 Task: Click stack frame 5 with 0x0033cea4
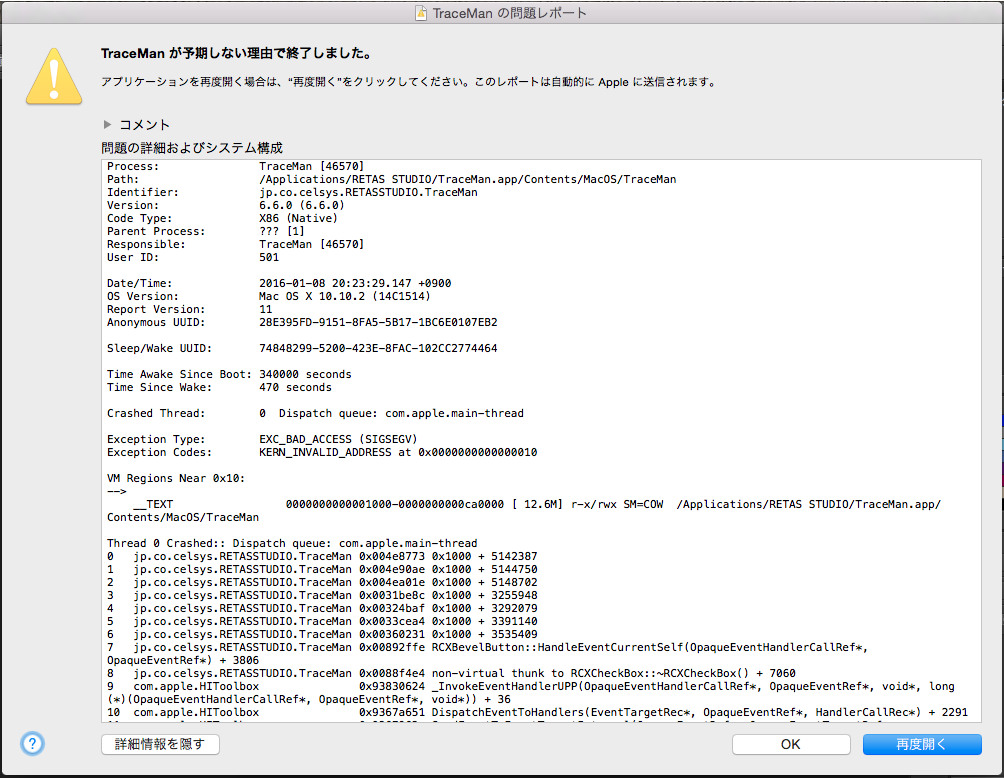tap(322, 621)
